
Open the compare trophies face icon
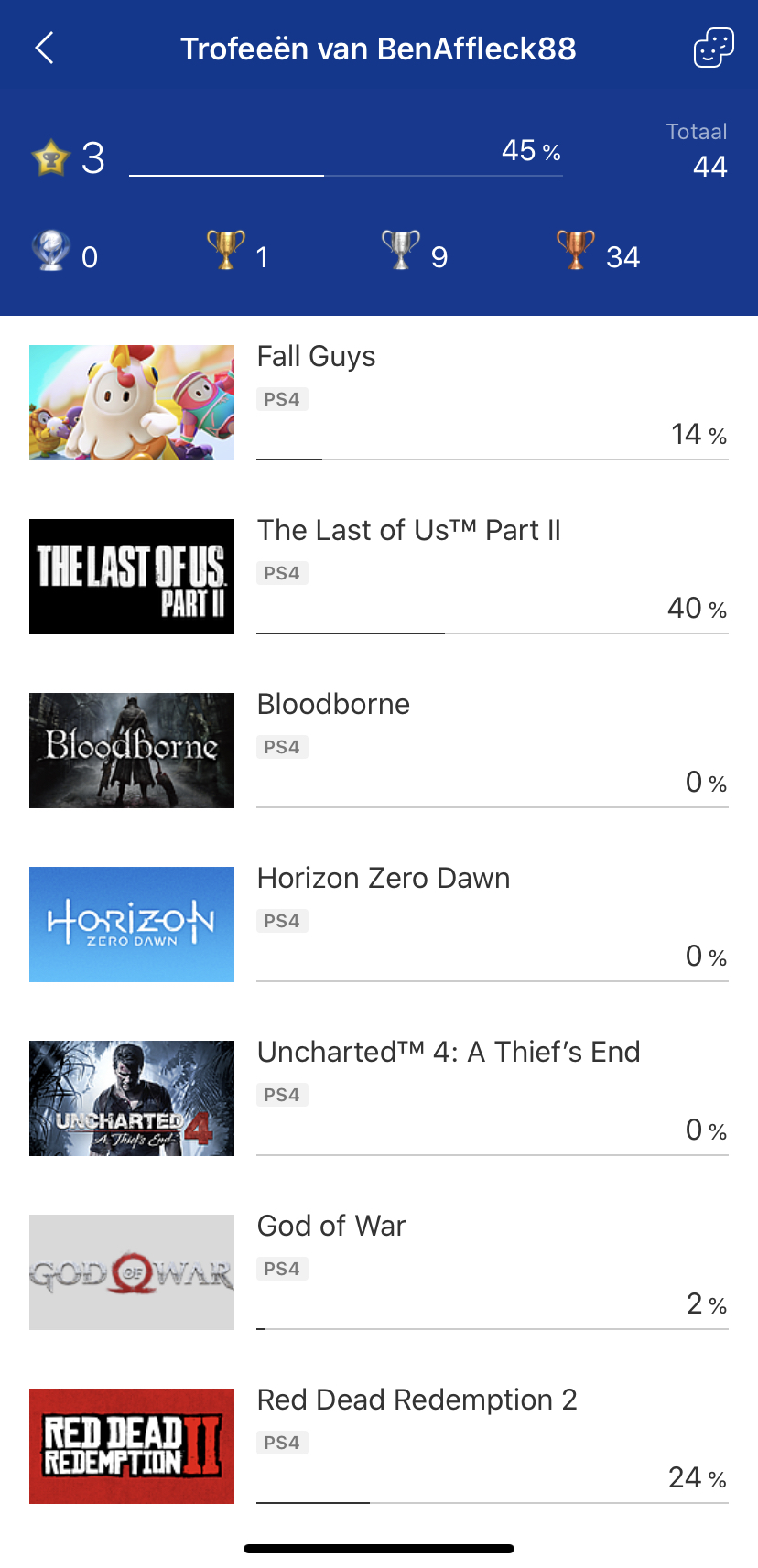tap(713, 48)
